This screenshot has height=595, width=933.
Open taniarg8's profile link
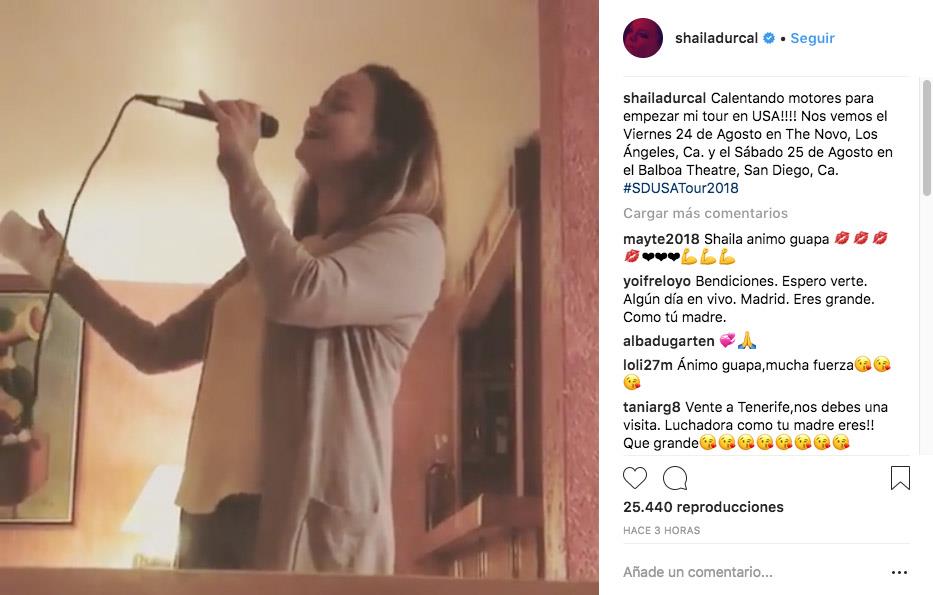pos(655,407)
